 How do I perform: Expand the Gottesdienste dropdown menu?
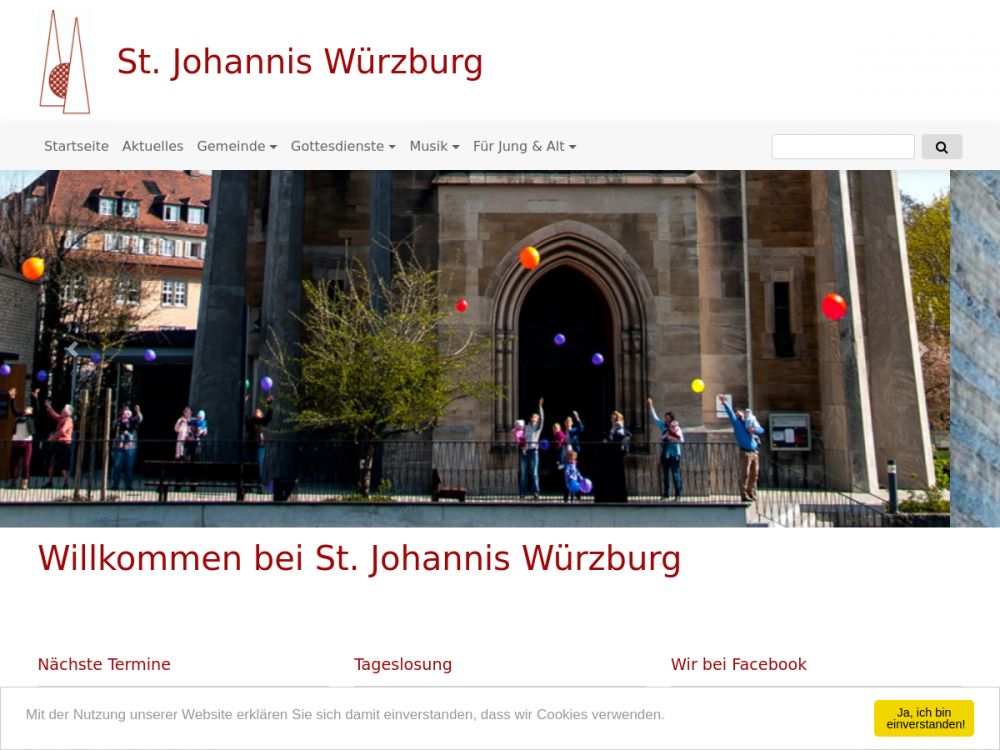pos(342,146)
